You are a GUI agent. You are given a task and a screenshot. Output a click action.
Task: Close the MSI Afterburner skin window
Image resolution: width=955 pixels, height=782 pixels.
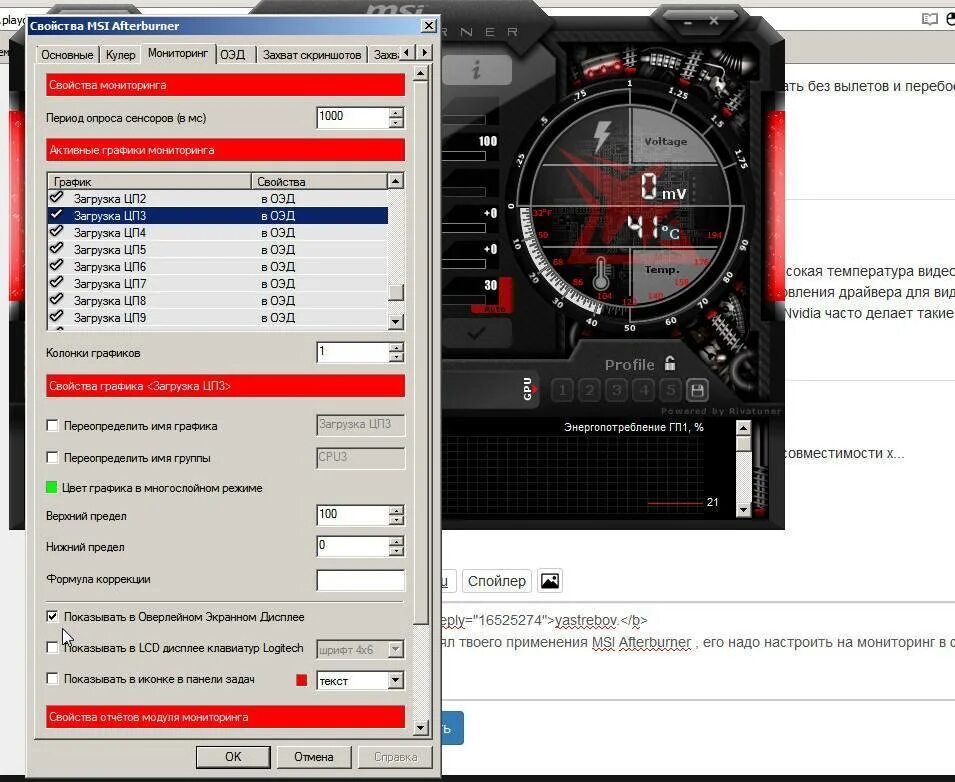[714, 21]
